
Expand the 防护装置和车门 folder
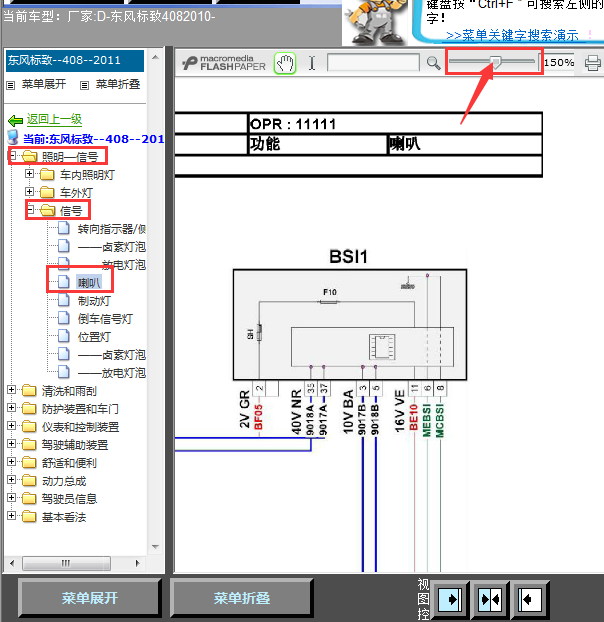12,407
